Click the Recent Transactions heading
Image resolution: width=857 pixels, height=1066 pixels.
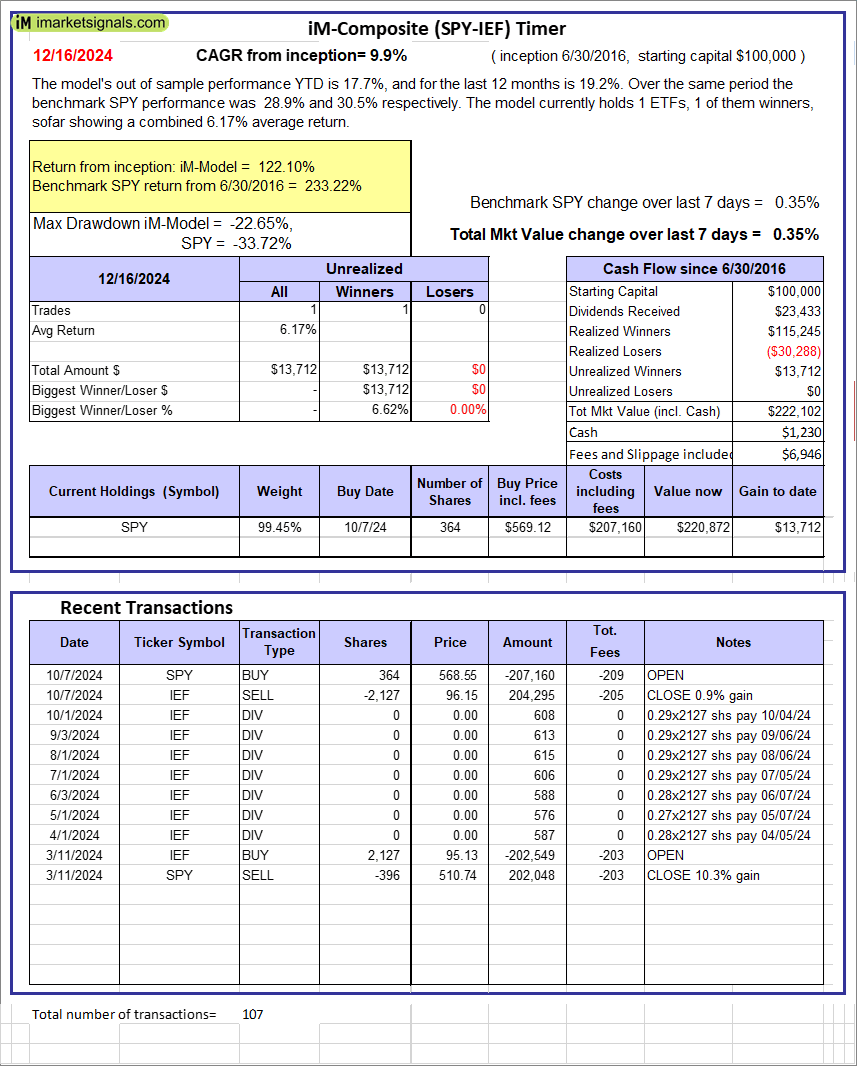click(146, 608)
